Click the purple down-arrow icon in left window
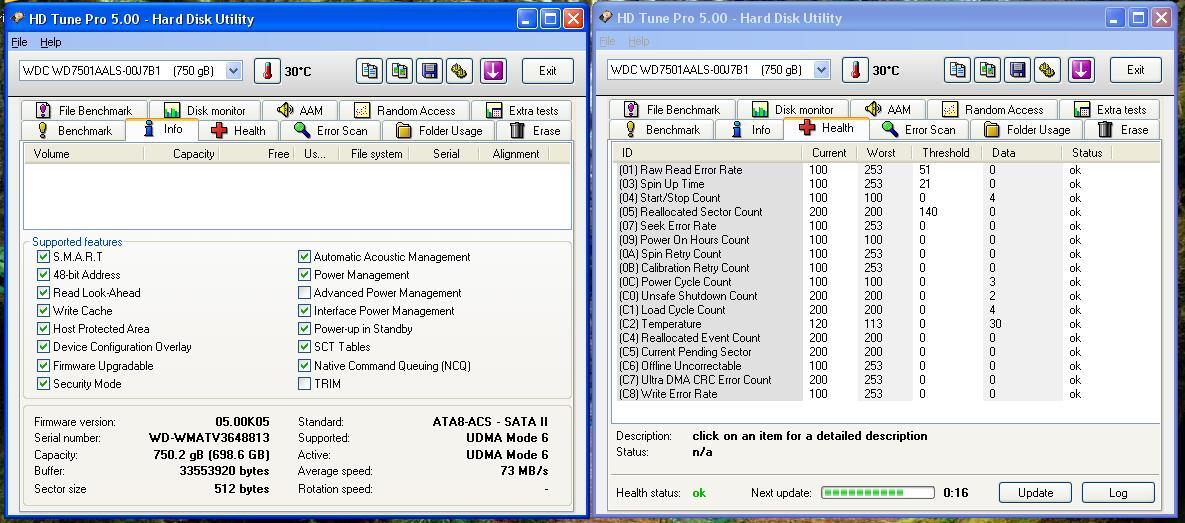This screenshot has height=523, width=1185. pos(493,71)
